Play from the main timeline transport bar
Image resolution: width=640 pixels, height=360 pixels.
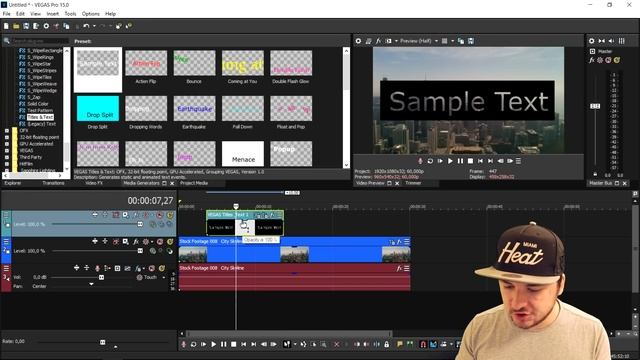(213, 344)
